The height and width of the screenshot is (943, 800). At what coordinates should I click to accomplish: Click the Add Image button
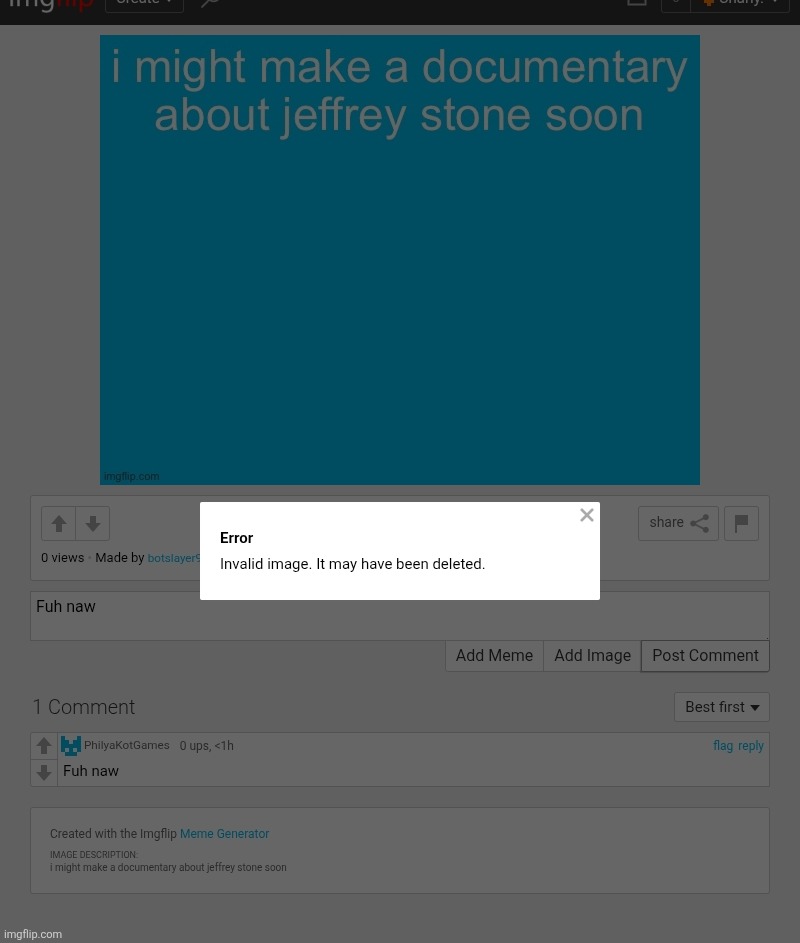(592, 656)
